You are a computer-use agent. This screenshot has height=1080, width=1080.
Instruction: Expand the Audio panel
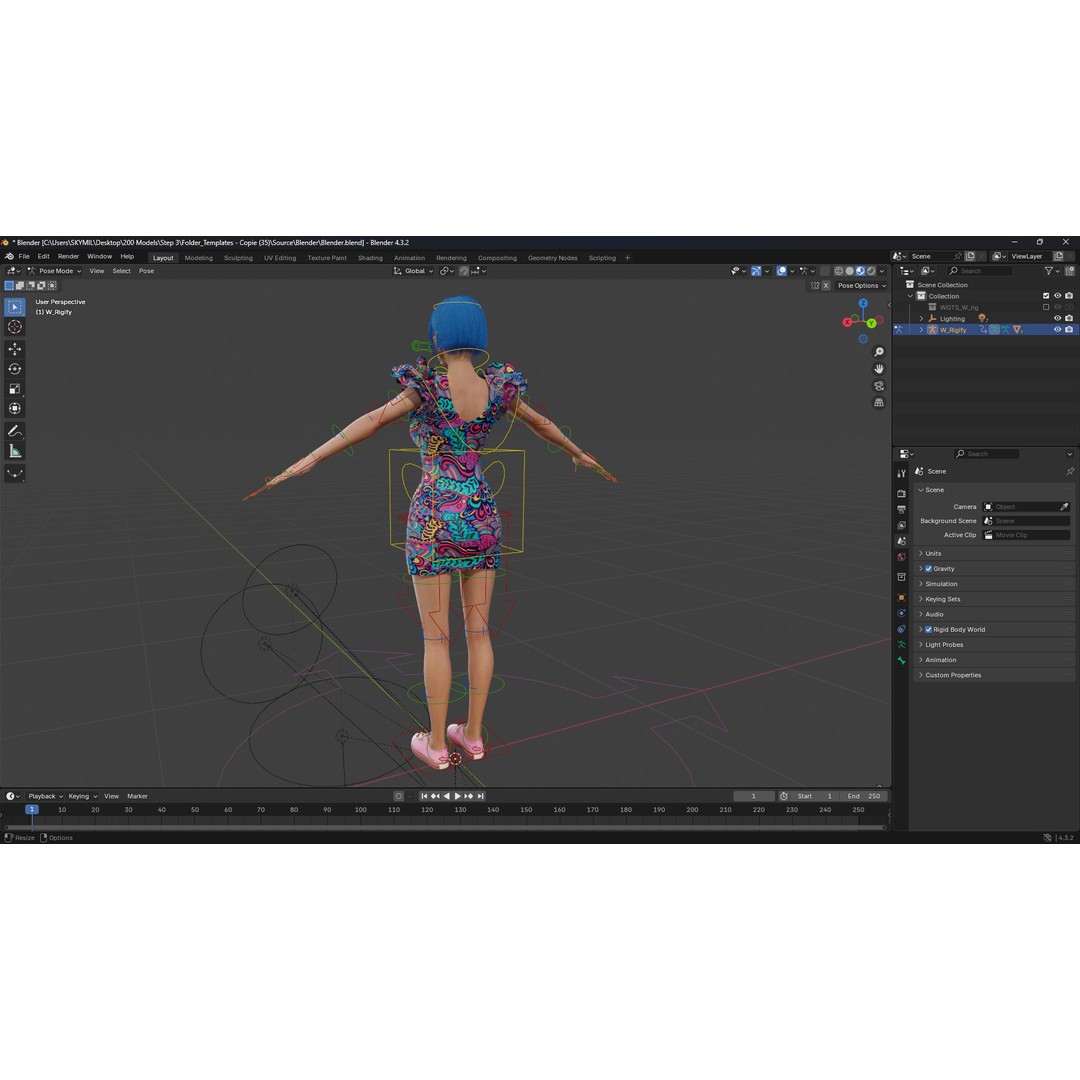coord(995,614)
